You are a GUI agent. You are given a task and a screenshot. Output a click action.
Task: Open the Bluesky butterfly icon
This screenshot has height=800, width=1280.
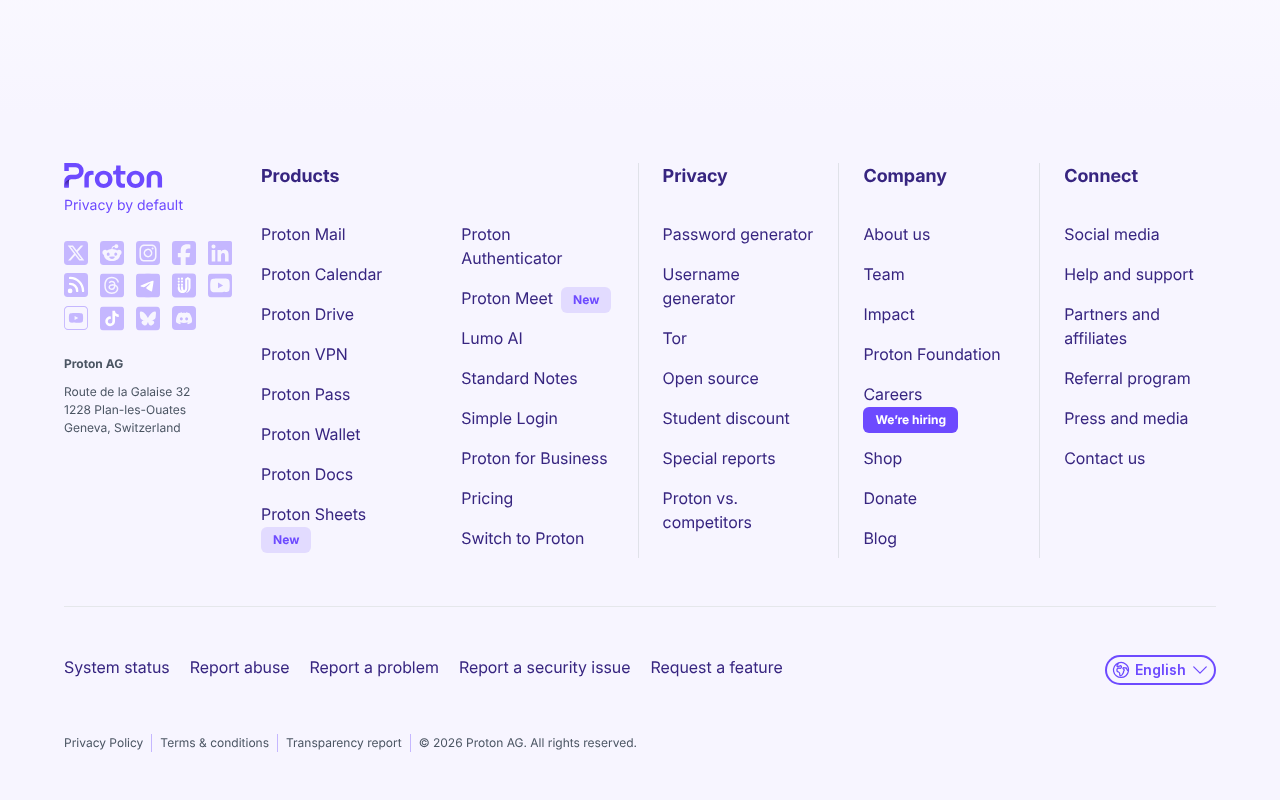coord(148,318)
